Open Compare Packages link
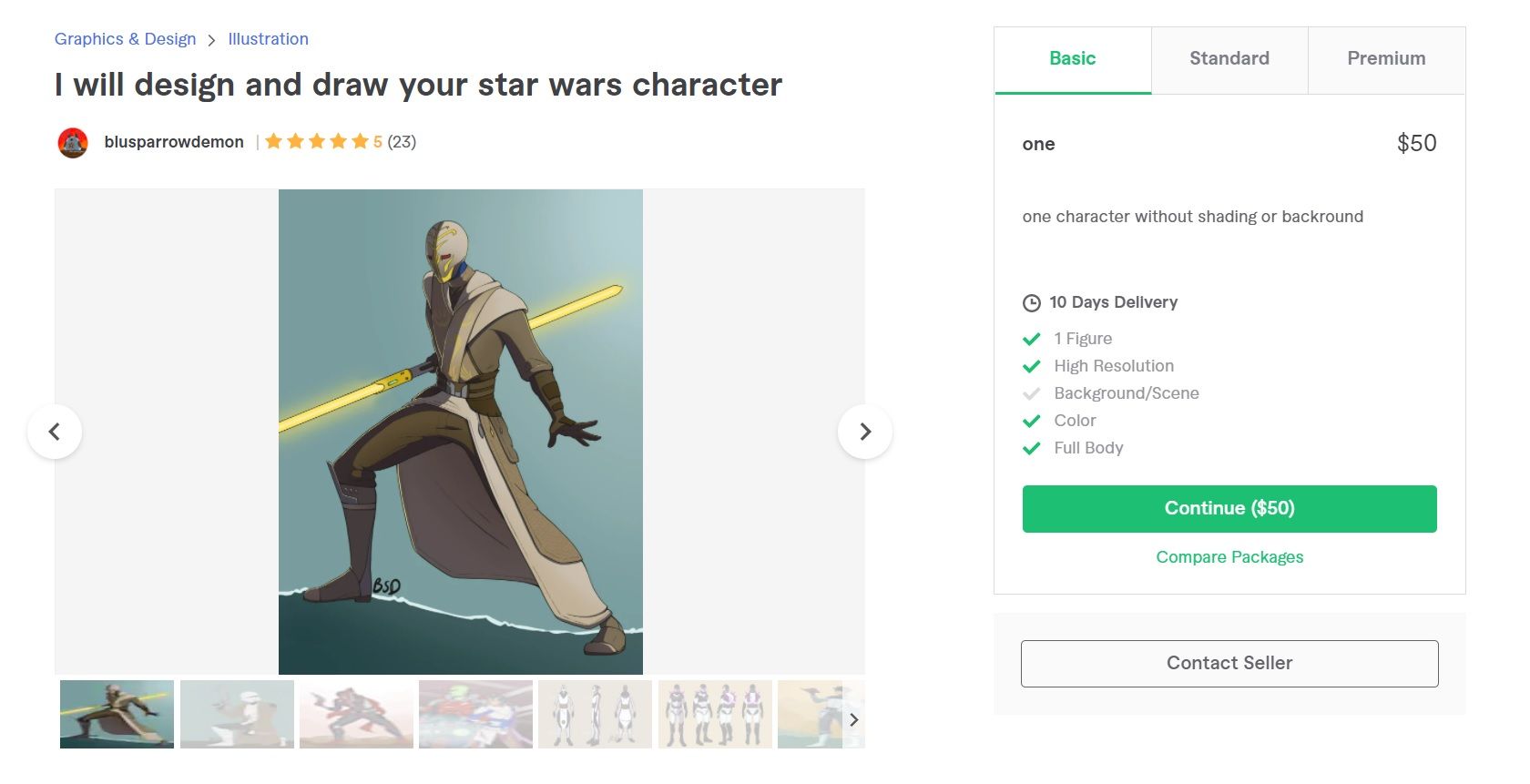Viewport: 1530px width, 784px height. click(x=1229, y=557)
